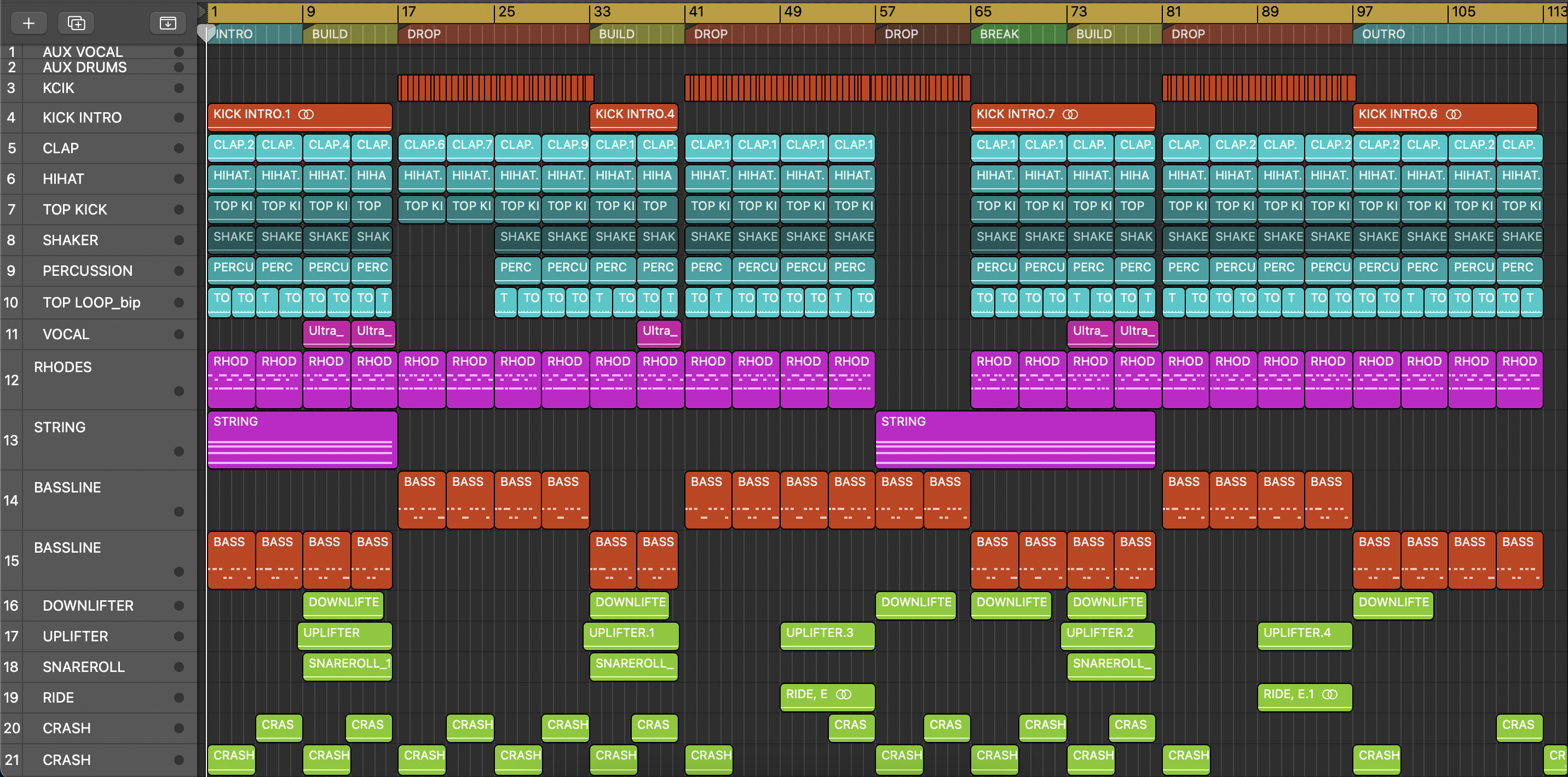Click the loop icon on RIDE, E region
Image resolution: width=1568 pixels, height=777 pixels.
[844, 694]
